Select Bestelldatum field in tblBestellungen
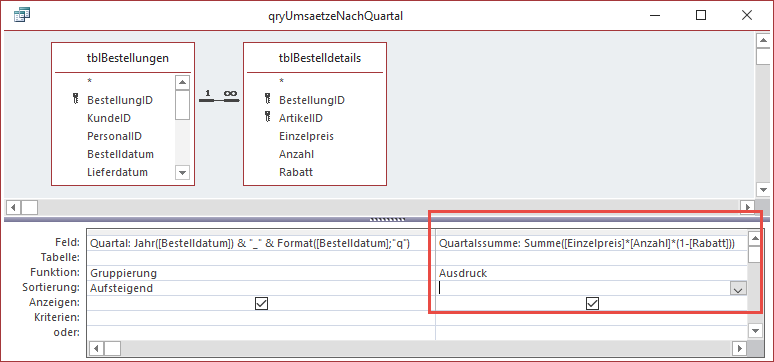This screenshot has width=774, height=362. pyautogui.click(x=120, y=154)
